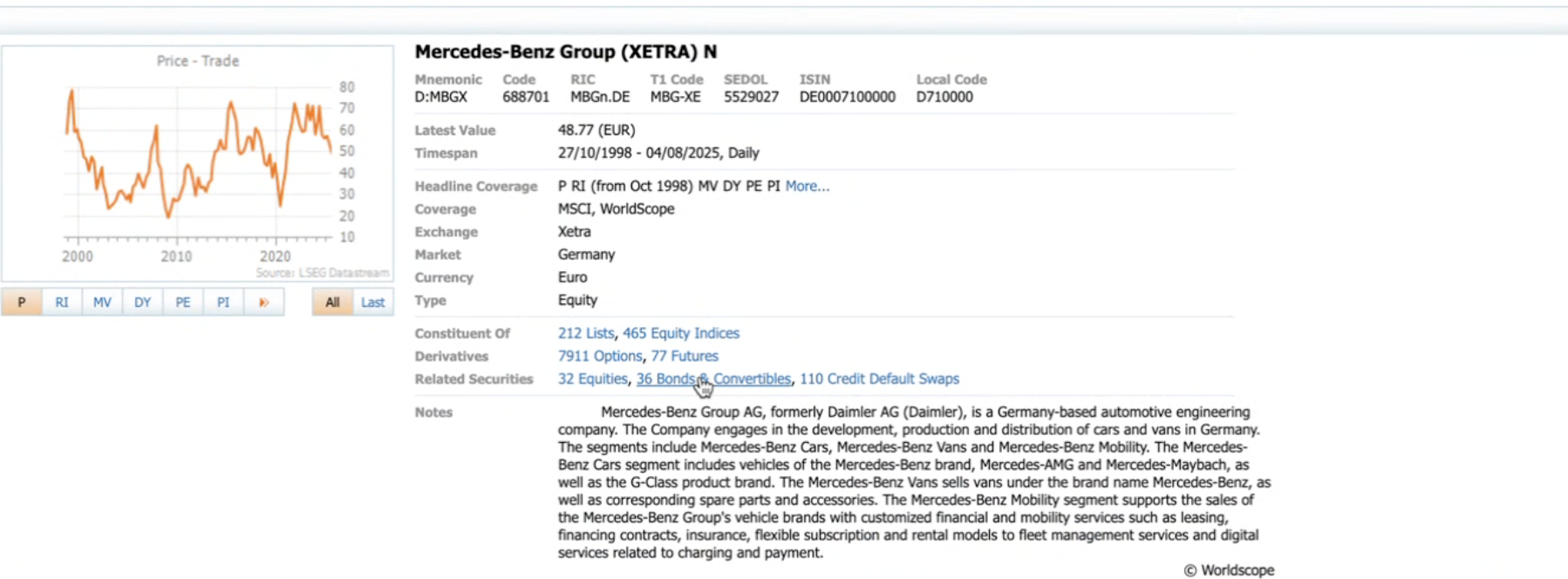The height and width of the screenshot is (579, 1568).
Task: Click the Latest Value label
Action: tap(454, 130)
